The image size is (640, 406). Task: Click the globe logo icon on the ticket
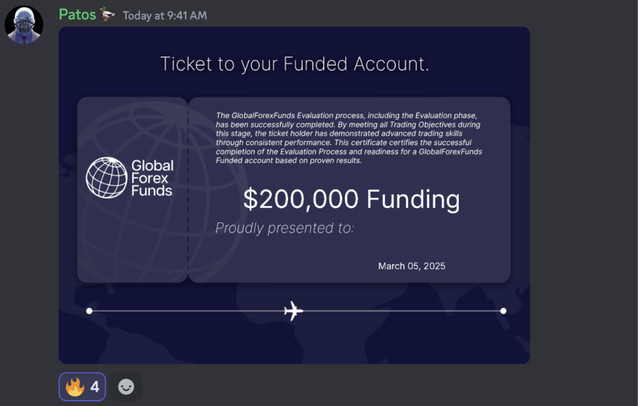click(x=105, y=177)
